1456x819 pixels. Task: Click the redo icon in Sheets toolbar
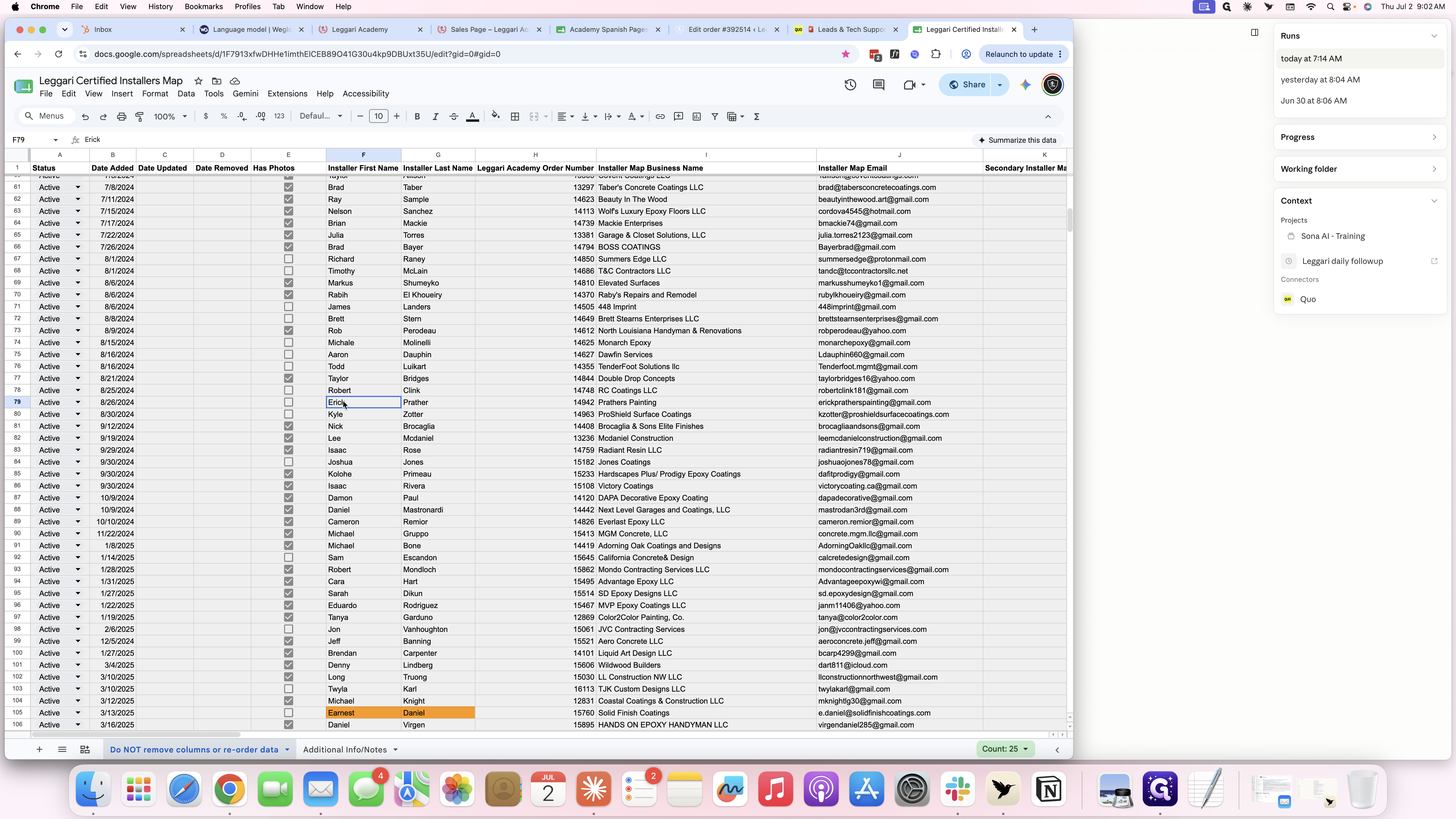coord(104,116)
